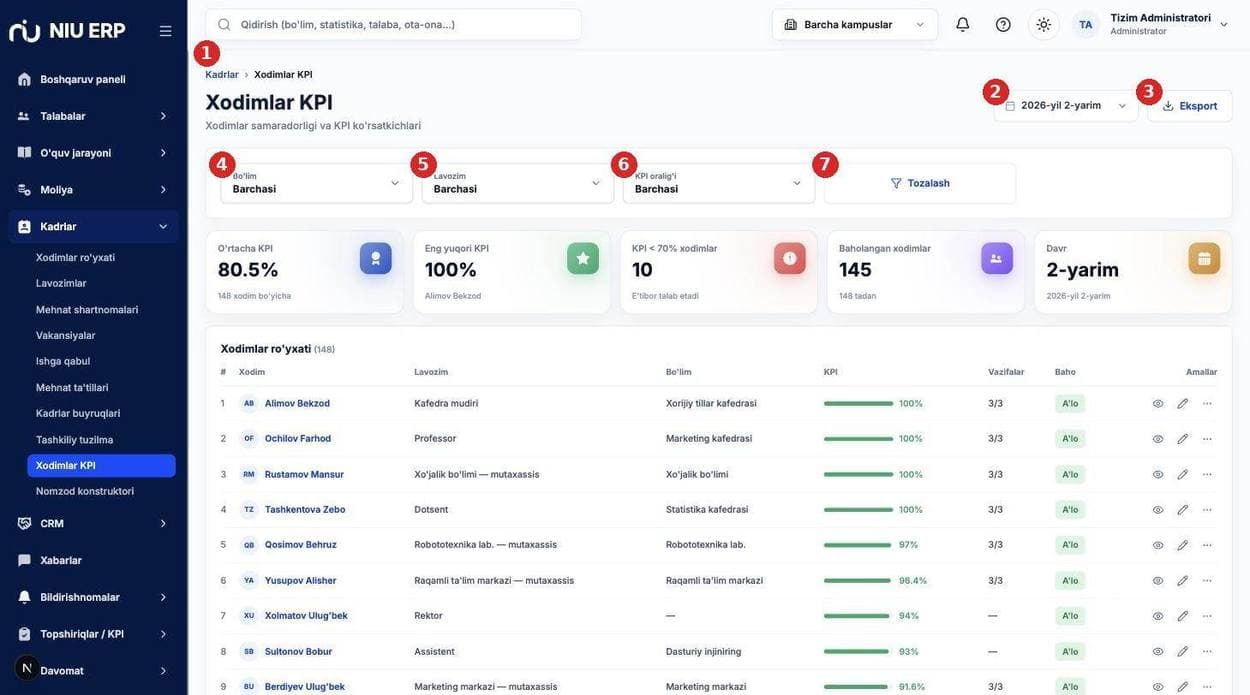Image resolution: width=1250 pixels, height=695 pixels.
Task: Focus the Qidirish search field
Action: (393, 24)
